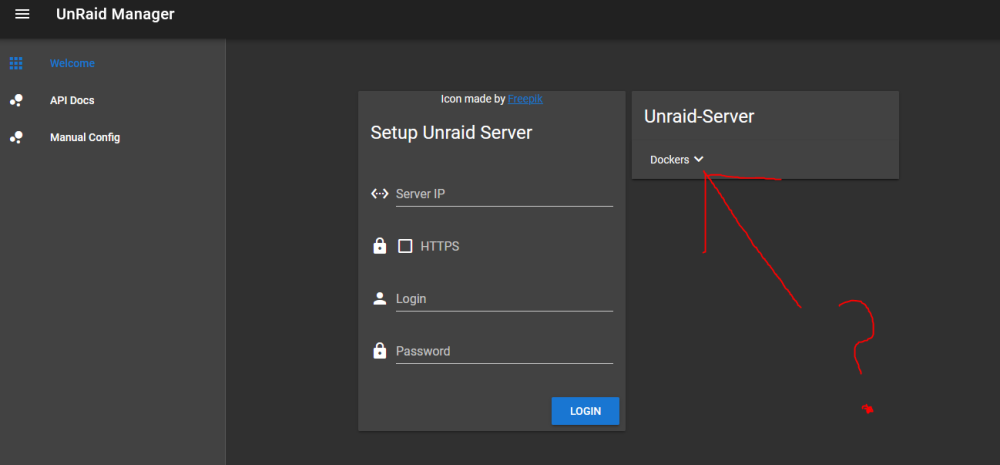Click the API Docs sidebar icon
Screen dimensions: 1000x465
16,100
